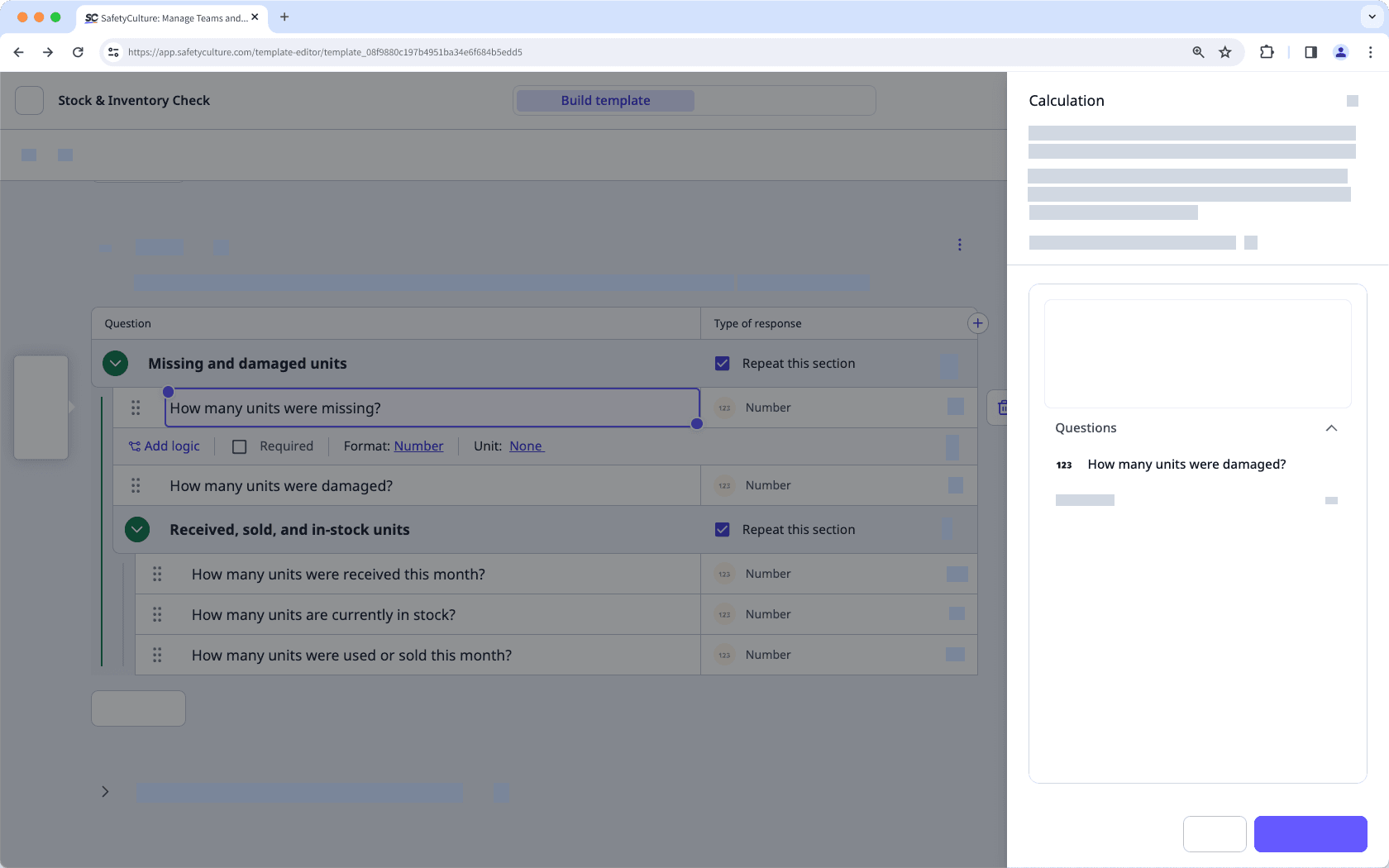Switch to the Build template tab
The width and height of the screenshot is (1389, 868).
[604, 100]
